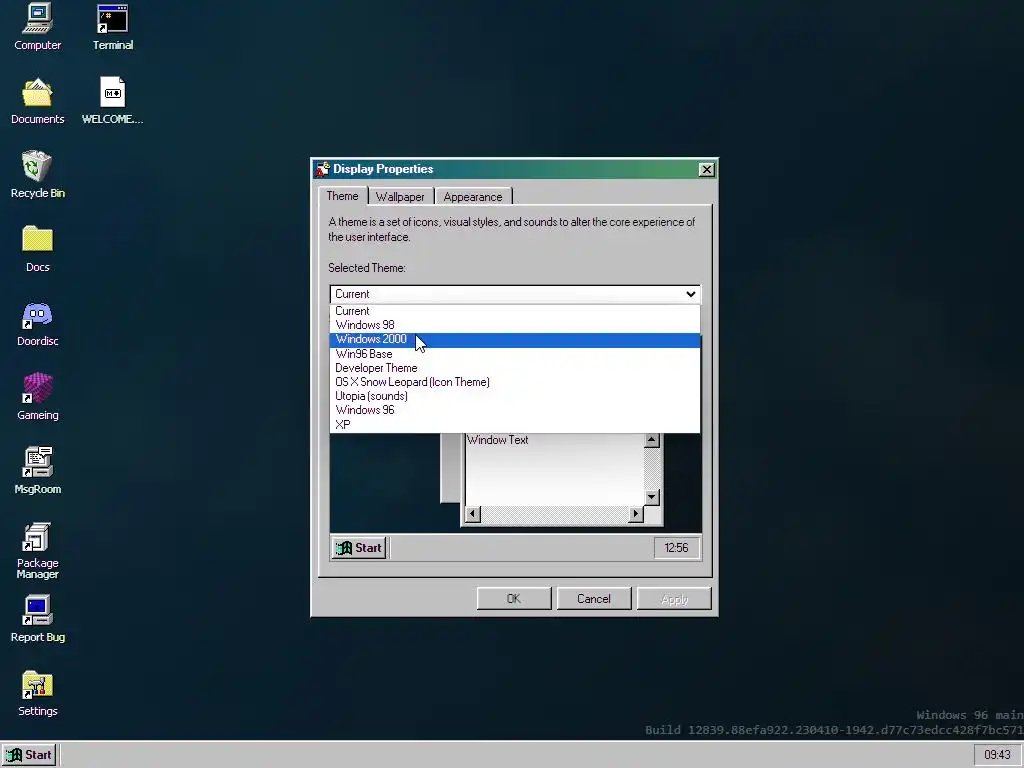Choose Win96 Base theme option

pos(515,354)
